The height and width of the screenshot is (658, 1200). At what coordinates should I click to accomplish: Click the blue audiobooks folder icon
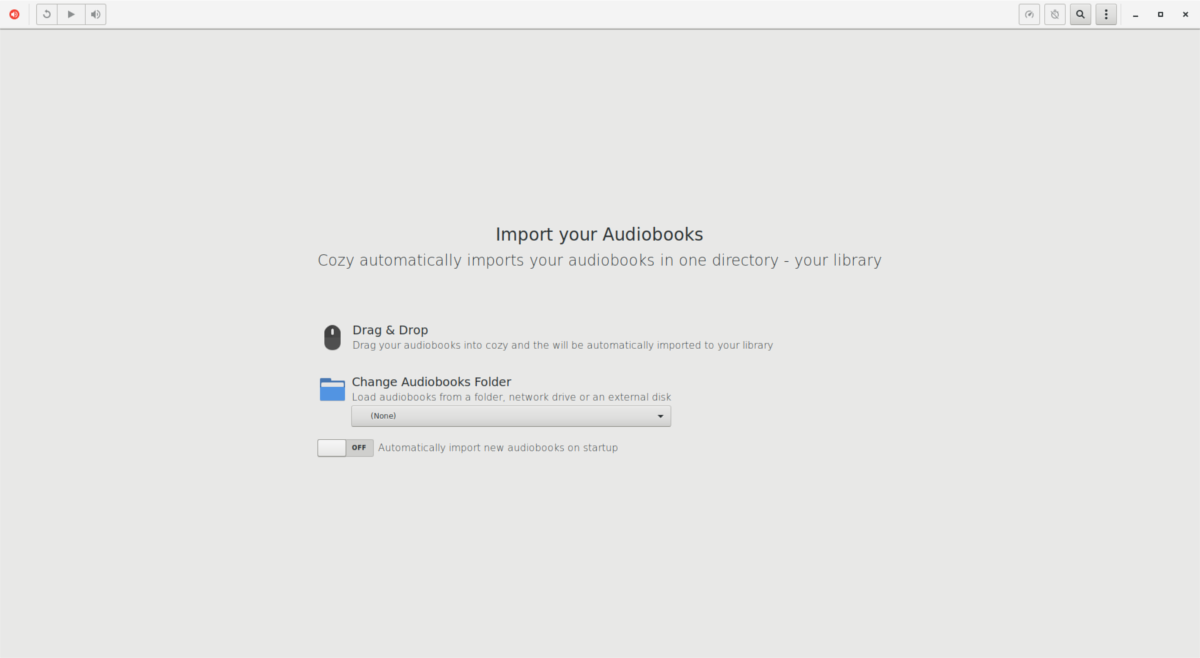(332, 389)
